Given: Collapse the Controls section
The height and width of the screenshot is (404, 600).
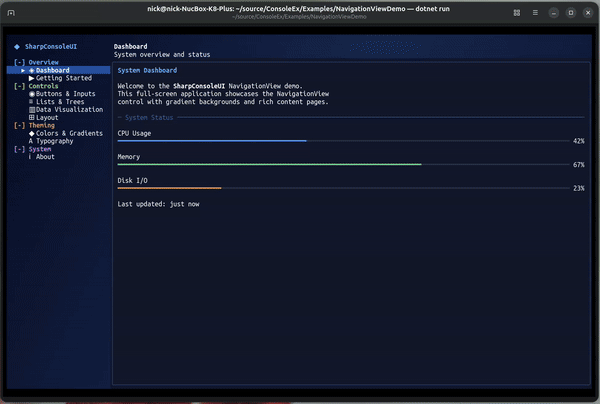Looking at the screenshot, I should tap(20, 86).
